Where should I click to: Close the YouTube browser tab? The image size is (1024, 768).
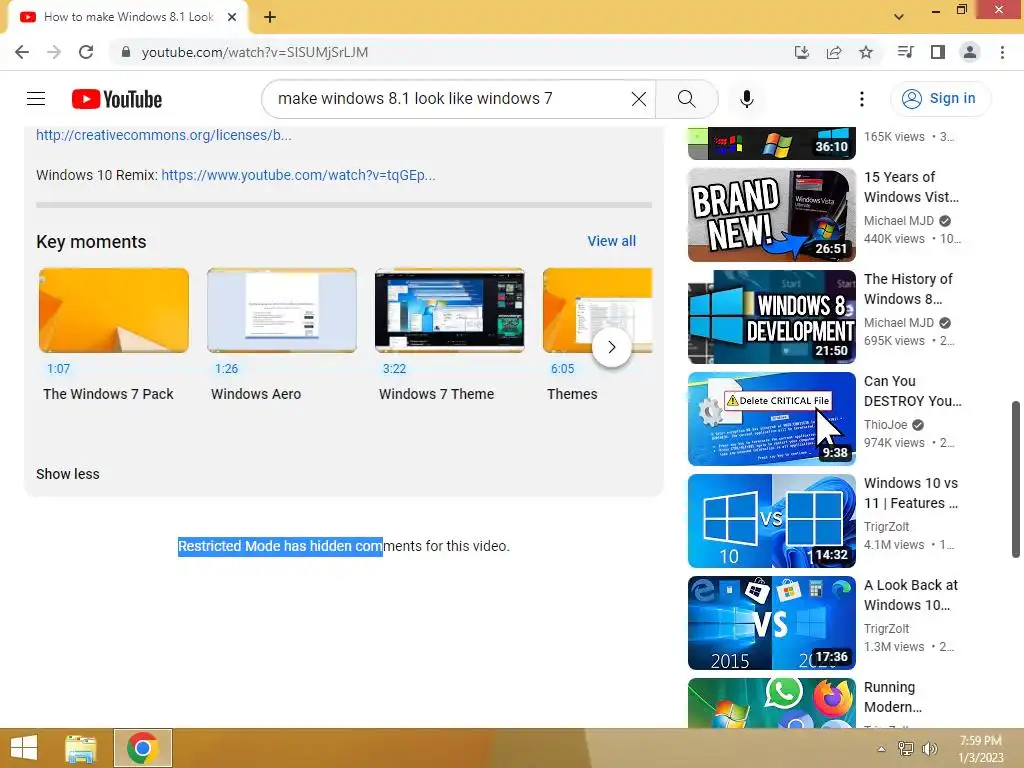tap(232, 17)
